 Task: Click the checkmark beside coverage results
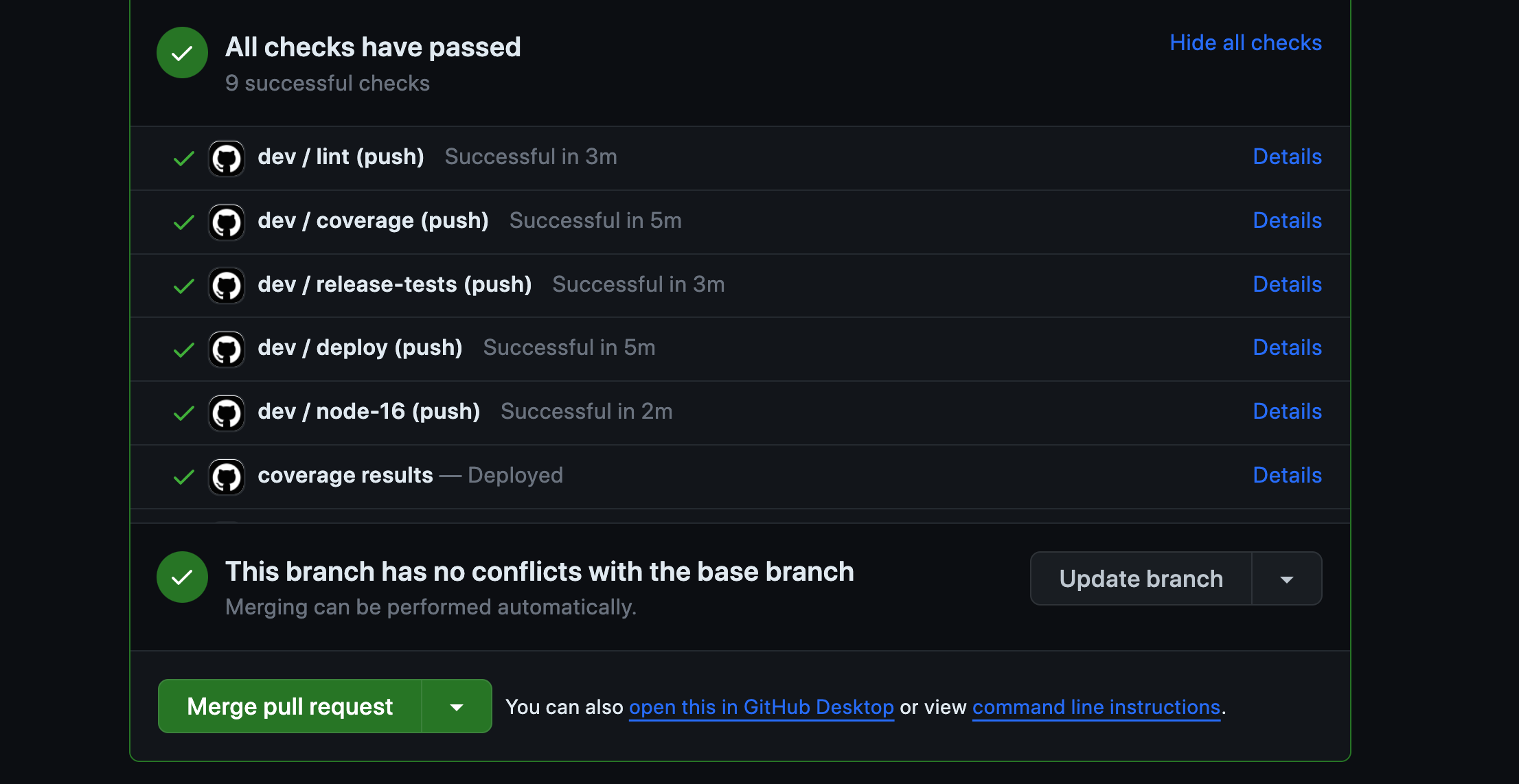click(x=183, y=476)
